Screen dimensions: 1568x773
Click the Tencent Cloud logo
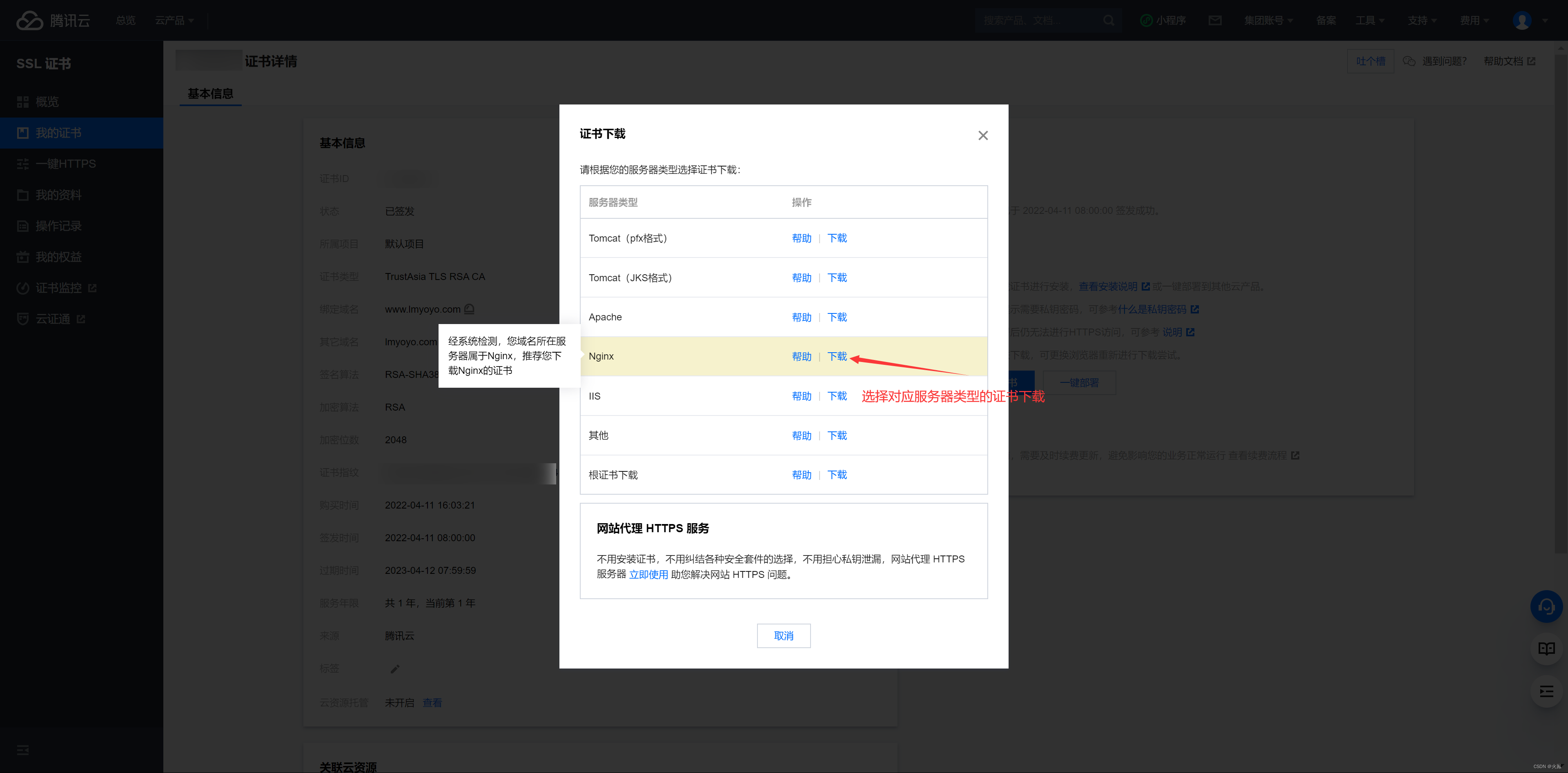pos(53,20)
